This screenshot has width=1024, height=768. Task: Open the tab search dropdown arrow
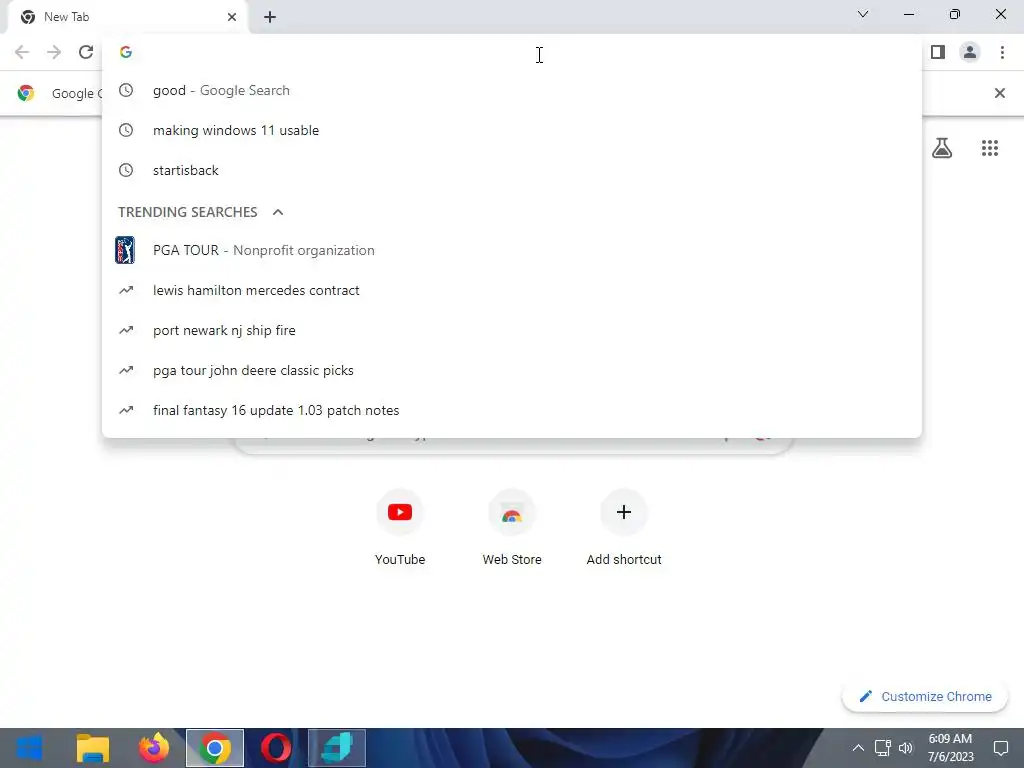(863, 14)
